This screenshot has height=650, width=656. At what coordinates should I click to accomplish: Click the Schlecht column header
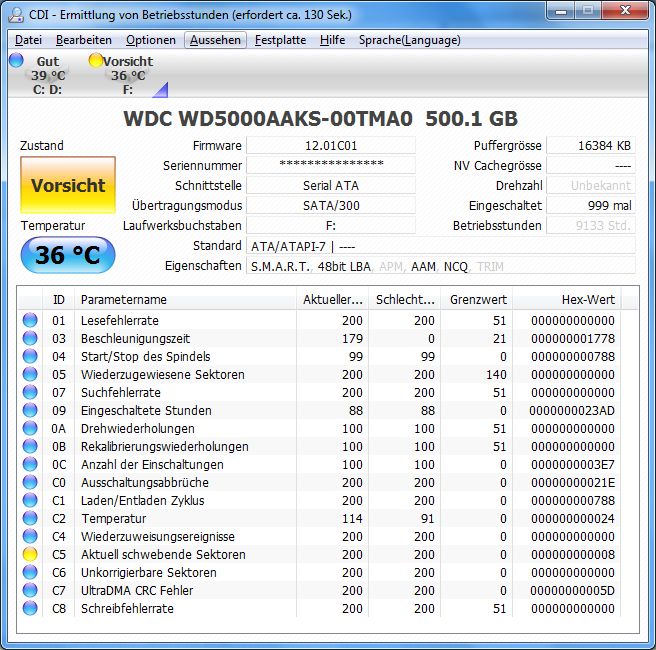405,299
